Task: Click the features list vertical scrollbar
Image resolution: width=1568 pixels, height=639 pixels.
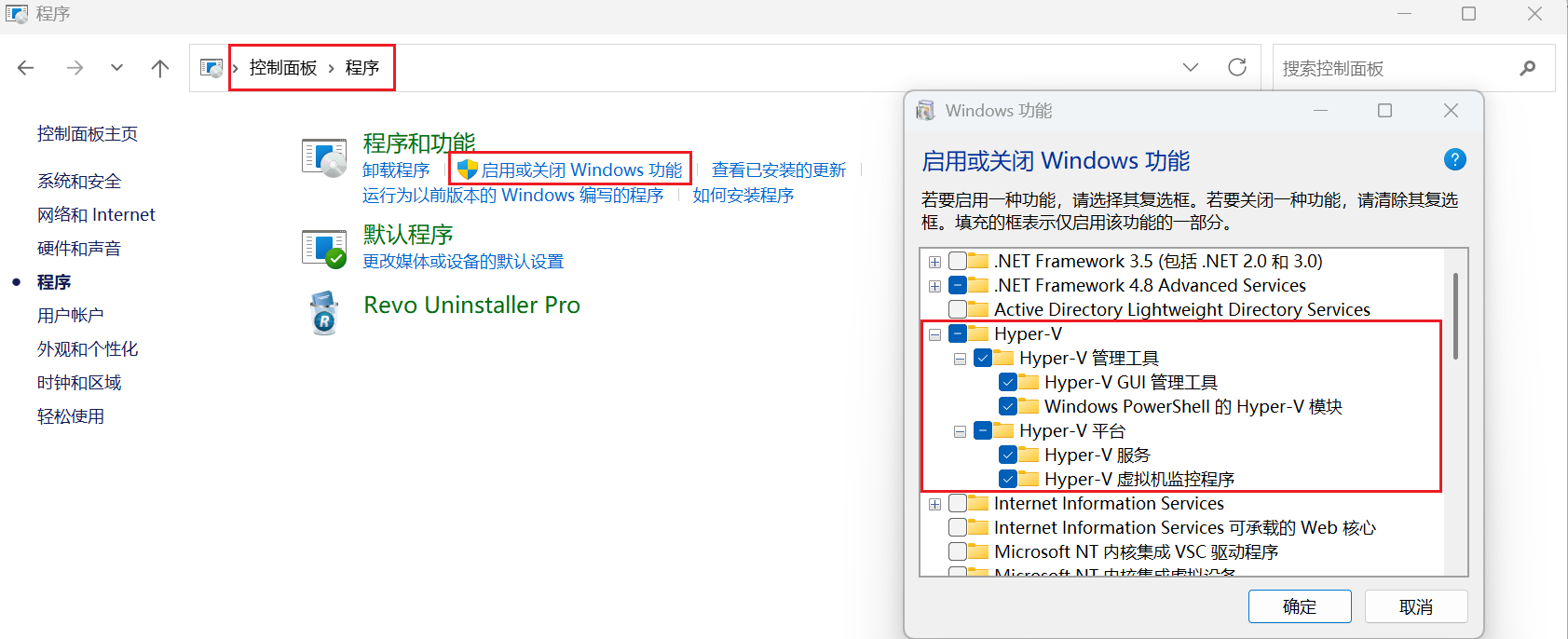Action: pos(1455,317)
